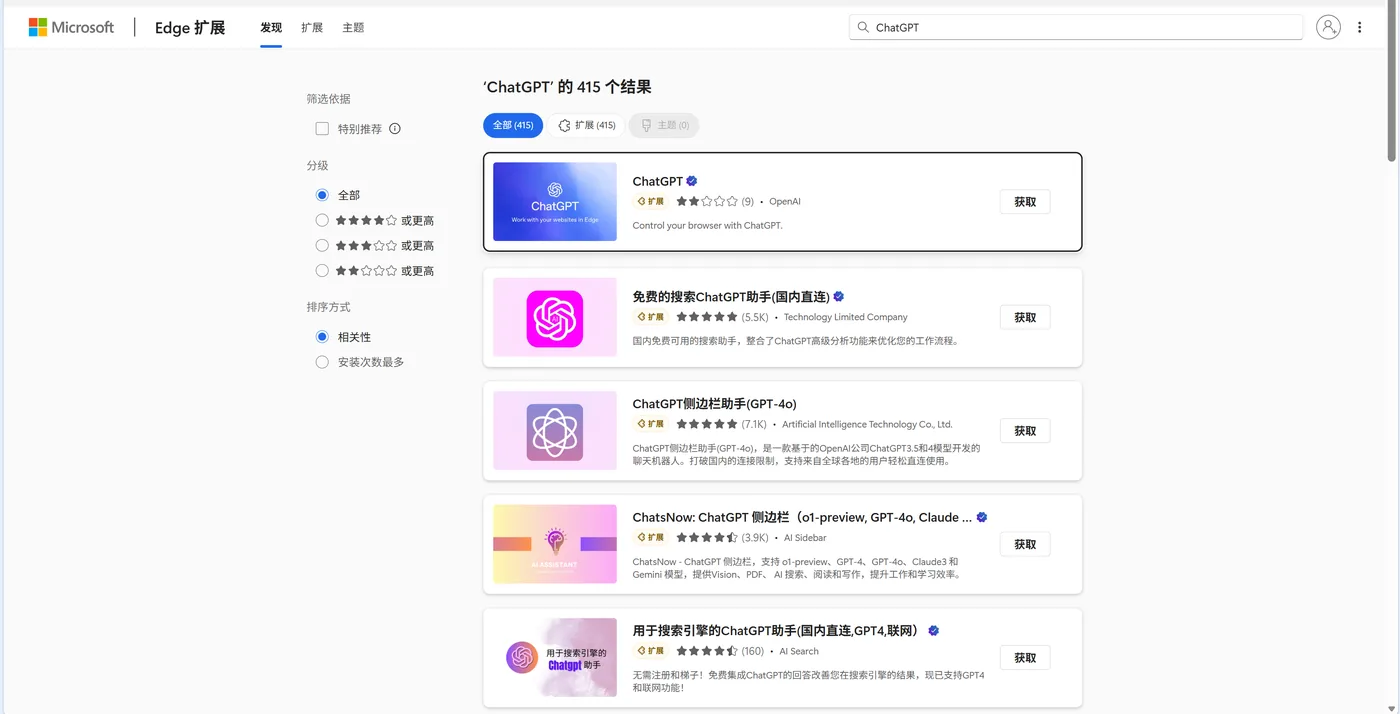1400x714 pixels.
Task: Click 获取 for 用于搜索引擎的ChatGPT助手
Action: point(1025,657)
